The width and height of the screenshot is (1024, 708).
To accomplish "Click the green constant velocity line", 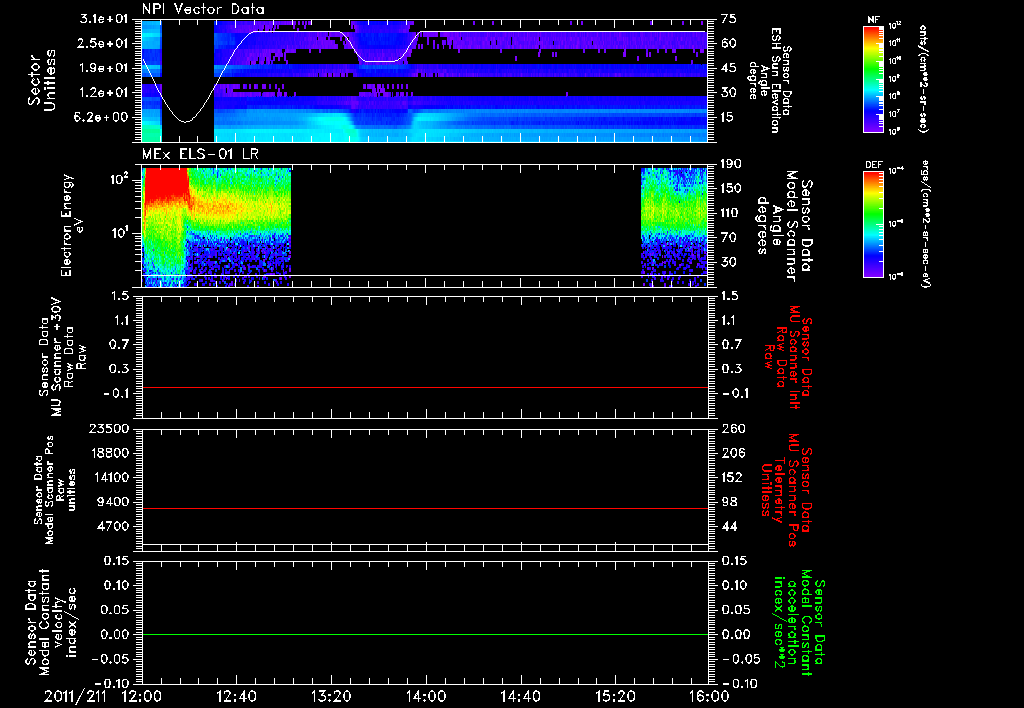I will (x=424, y=634).
